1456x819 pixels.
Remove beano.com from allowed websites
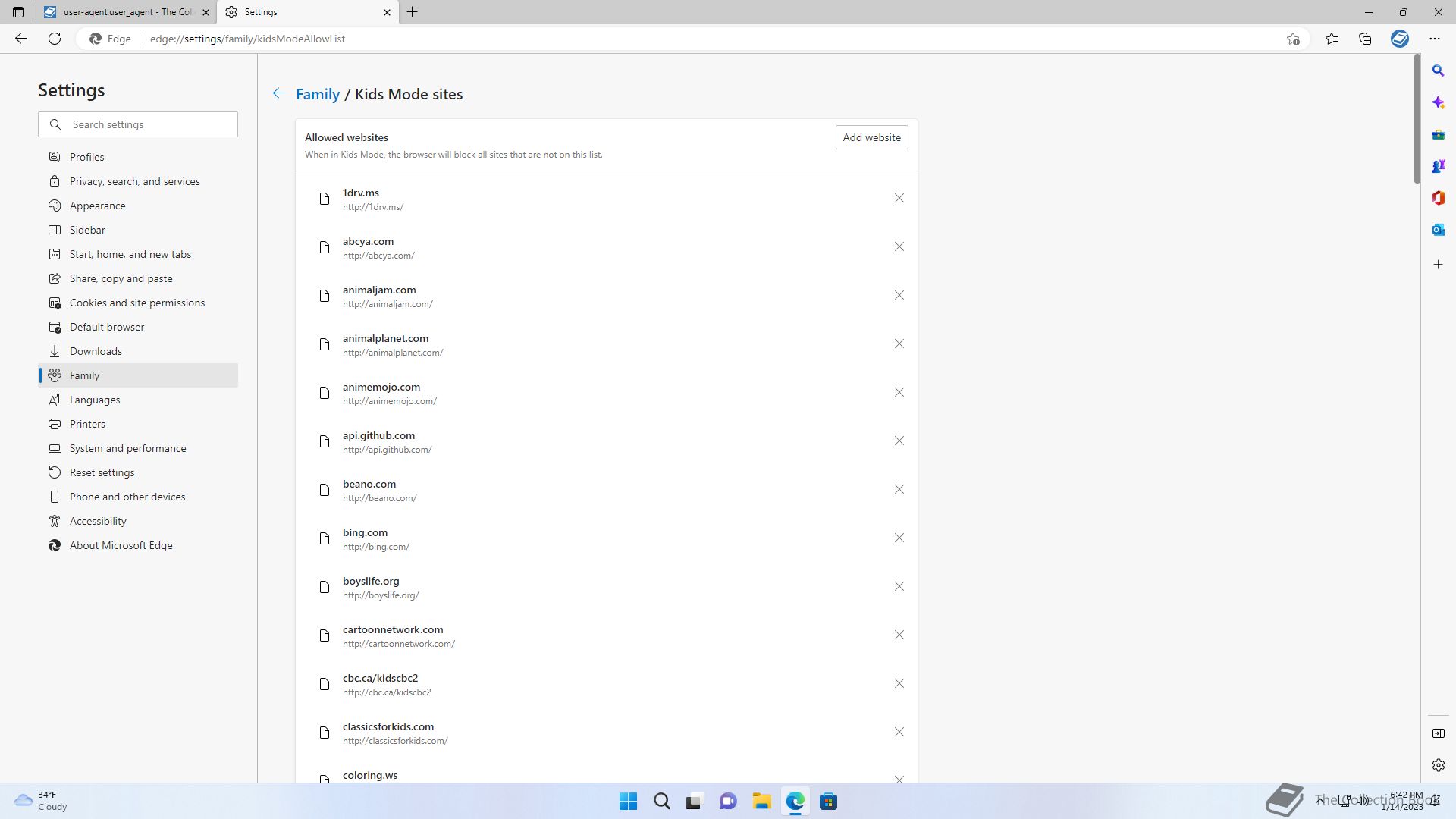[x=899, y=489]
